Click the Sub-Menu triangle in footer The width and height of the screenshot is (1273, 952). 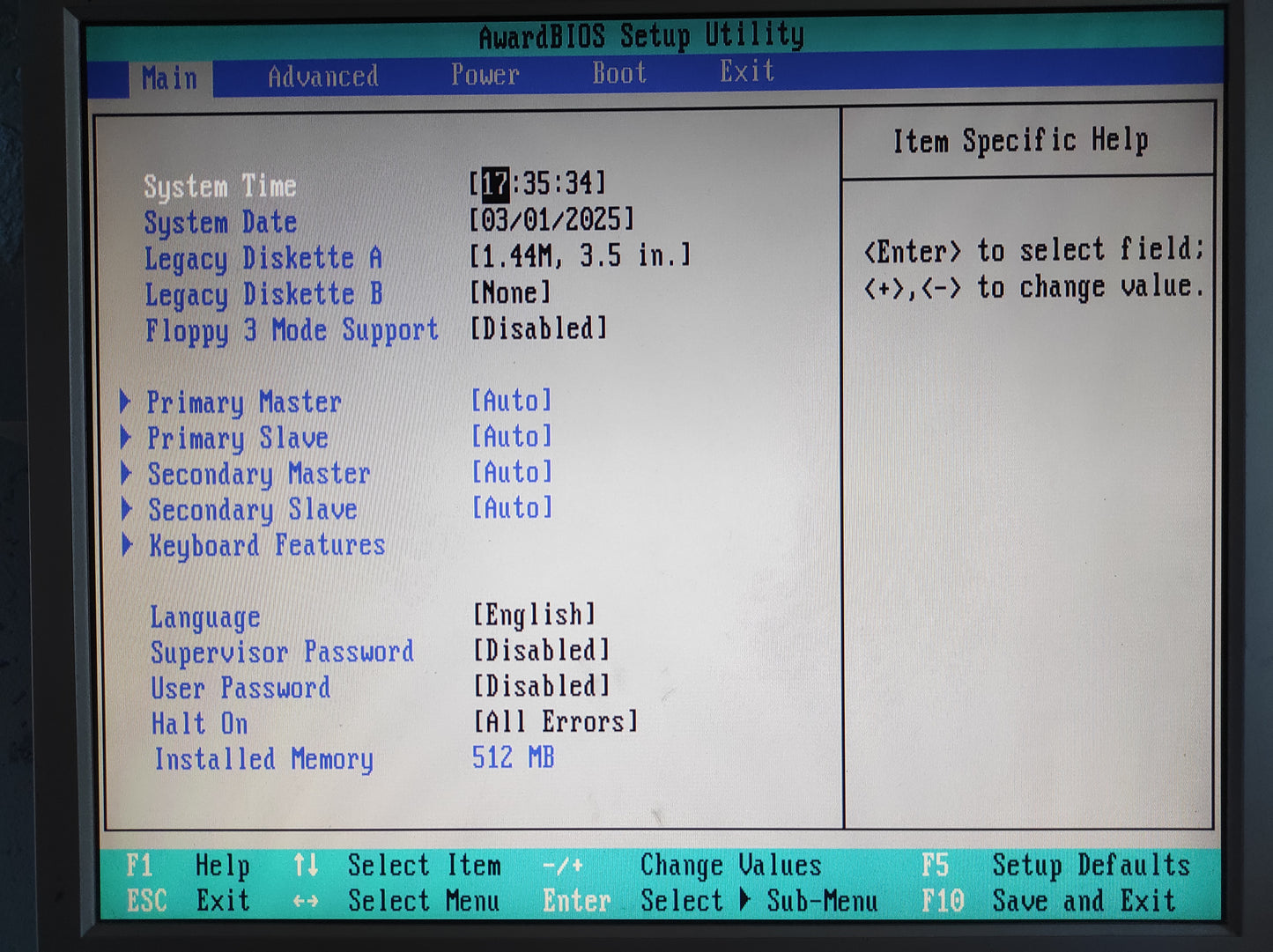point(744,900)
